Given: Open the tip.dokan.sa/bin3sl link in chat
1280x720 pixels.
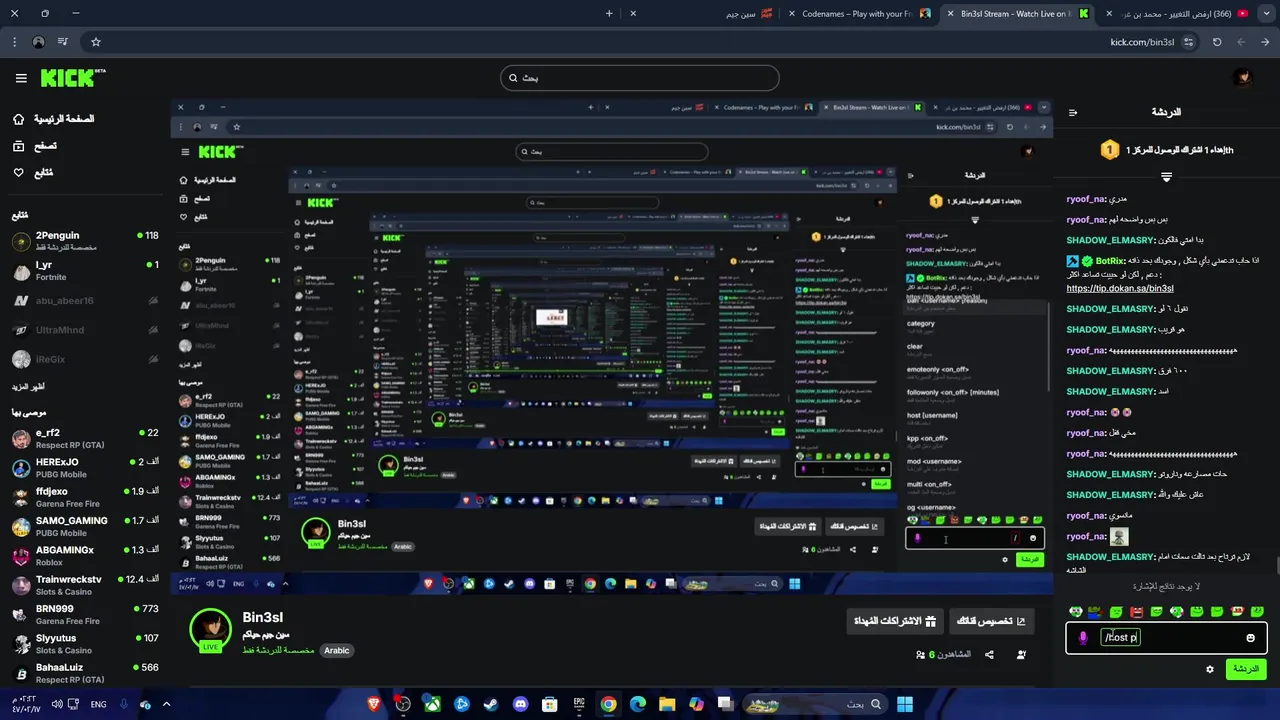Looking at the screenshot, I should tap(1120, 288).
